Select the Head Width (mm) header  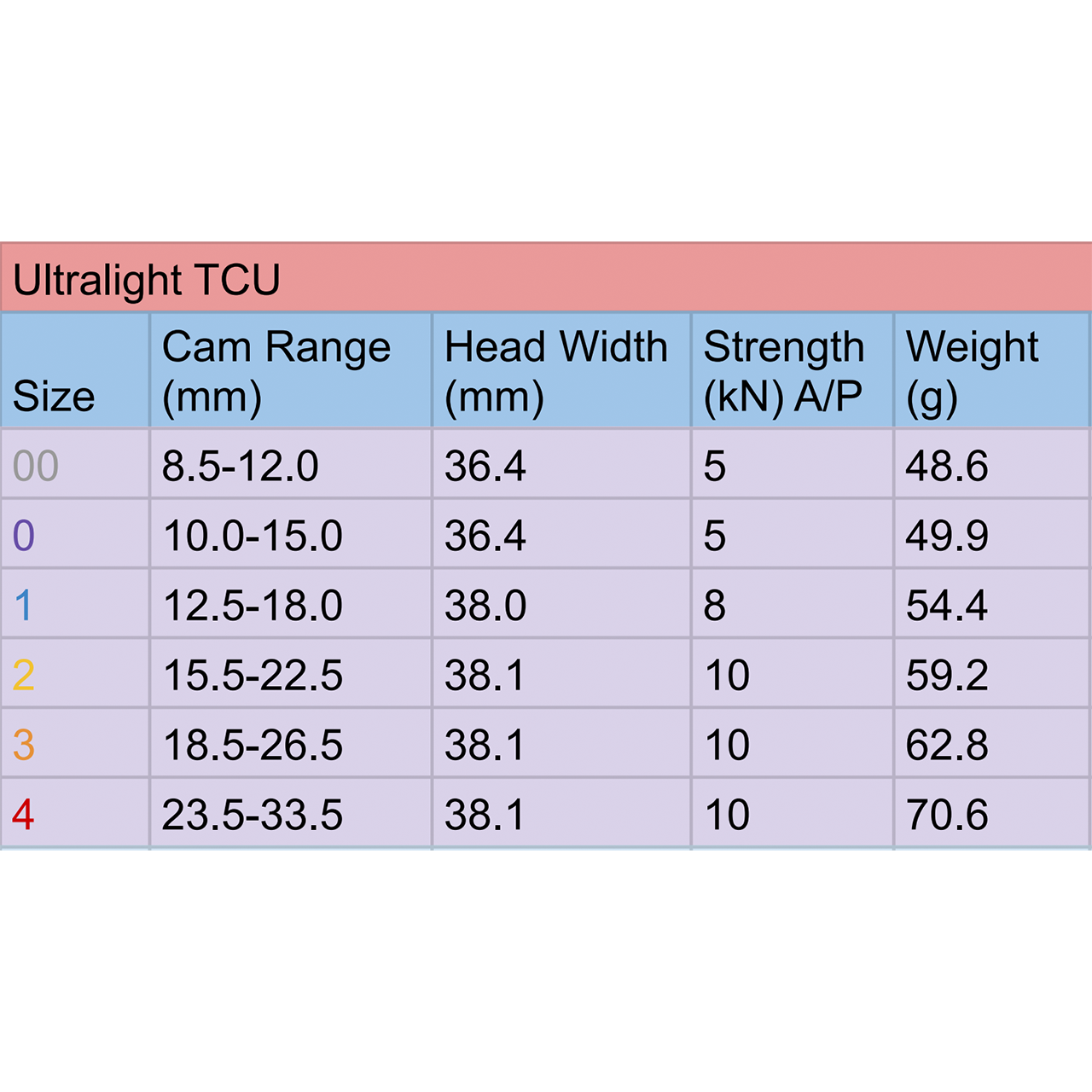click(555, 371)
